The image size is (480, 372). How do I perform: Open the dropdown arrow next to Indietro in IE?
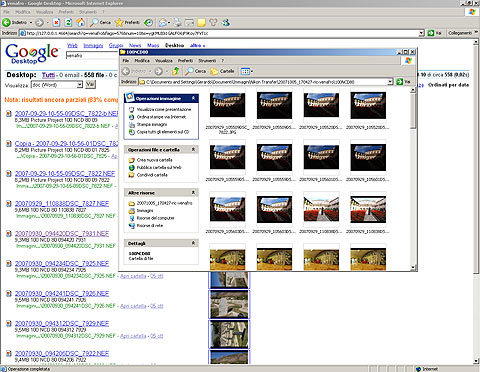[x=31, y=23]
